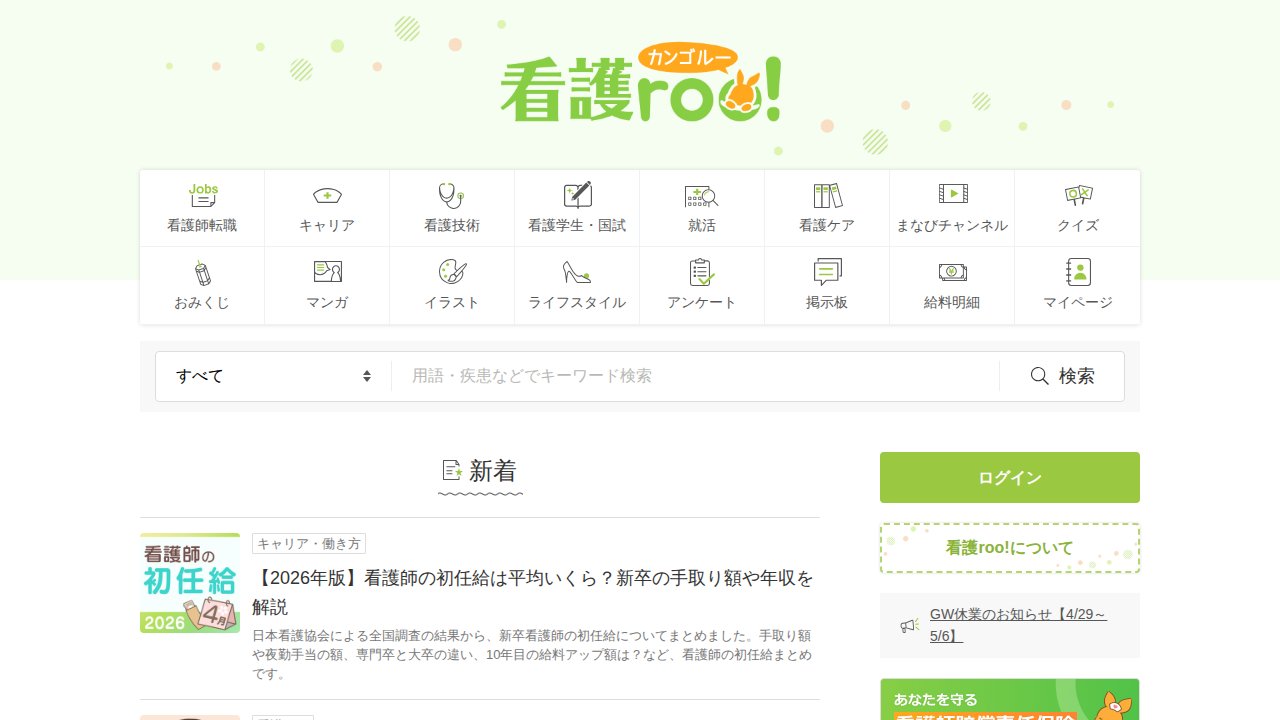The image size is (1280, 720).
Task: Select the マンガ comic icon
Action: [x=326, y=284]
